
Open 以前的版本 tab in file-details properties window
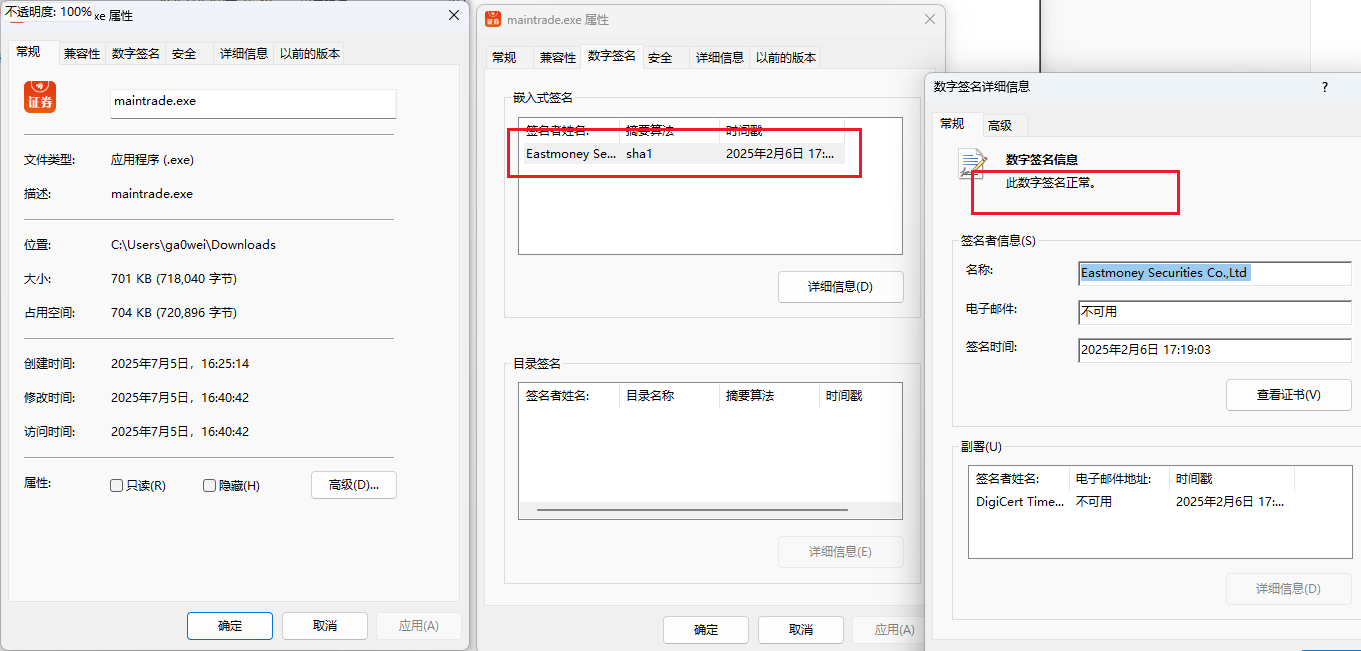click(x=310, y=54)
